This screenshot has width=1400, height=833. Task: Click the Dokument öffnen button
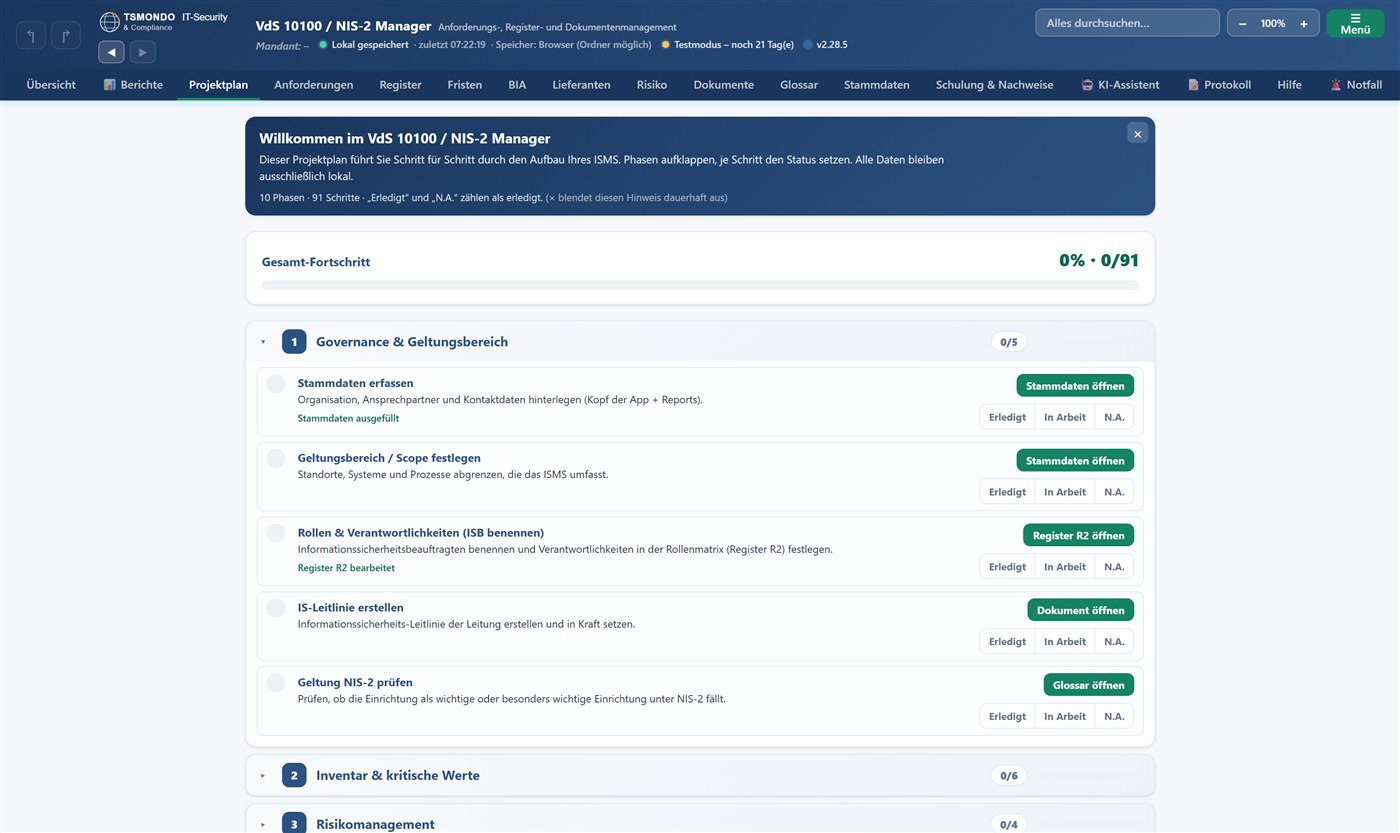click(x=1080, y=610)
